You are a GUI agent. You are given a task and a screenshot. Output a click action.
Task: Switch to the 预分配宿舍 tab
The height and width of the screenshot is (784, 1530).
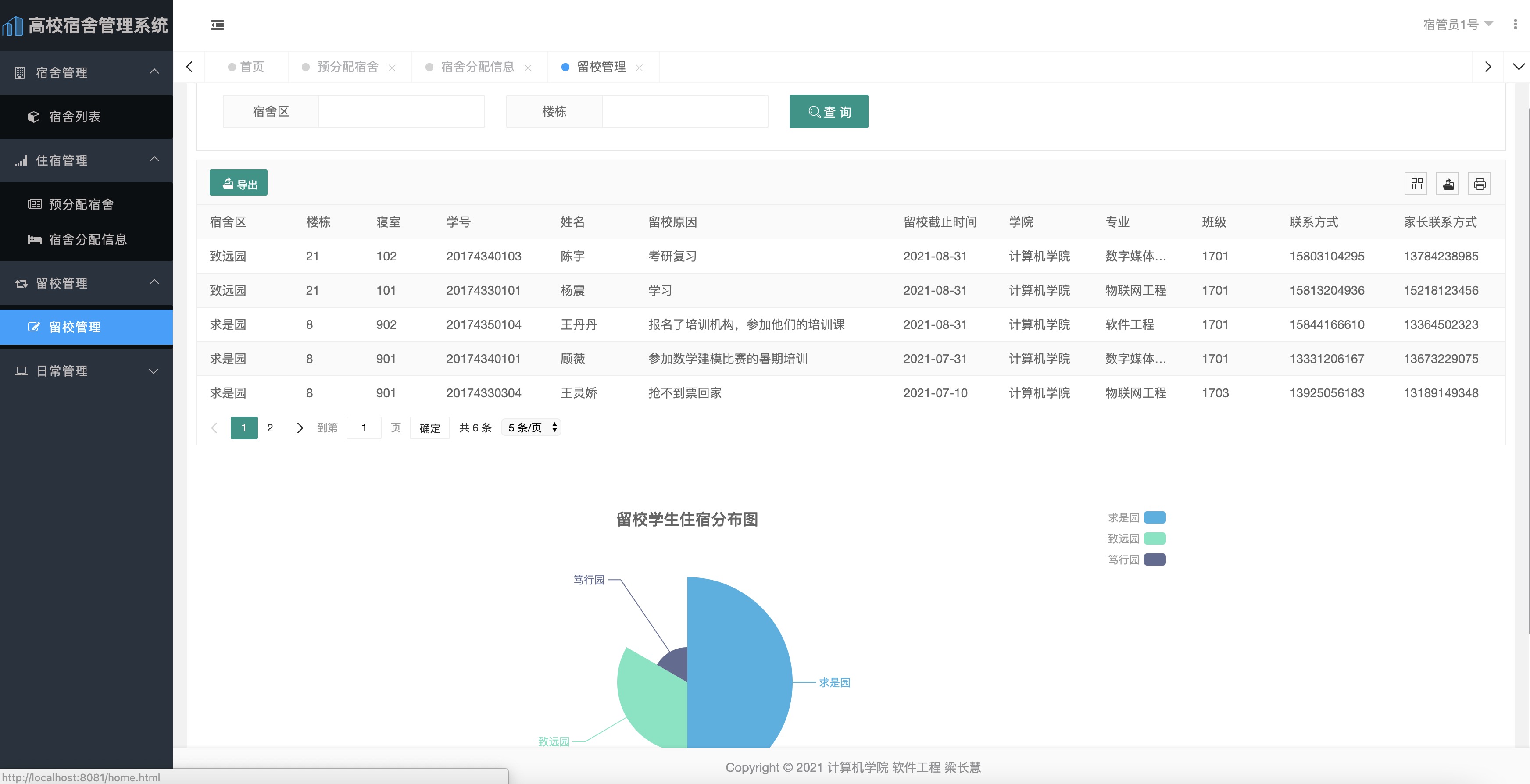[347, 67]
